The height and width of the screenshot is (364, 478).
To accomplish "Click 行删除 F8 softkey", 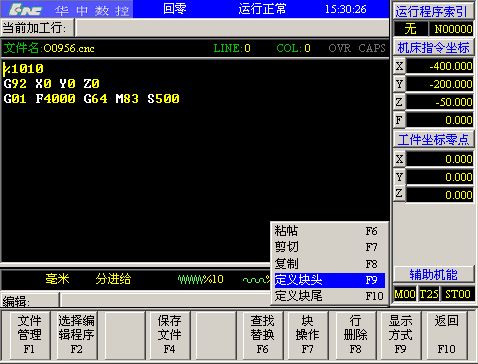I will click(x=355, y=335).
